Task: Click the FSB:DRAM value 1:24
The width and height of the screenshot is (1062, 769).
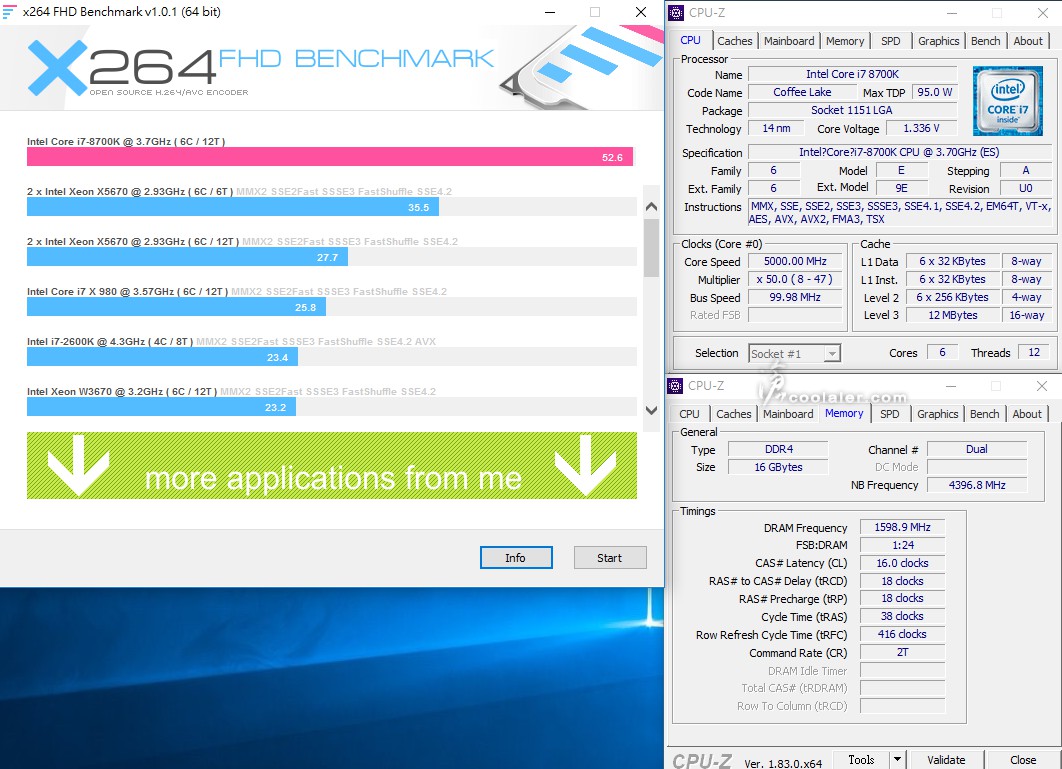Action: pyautogui.click(x=902, y=545)
